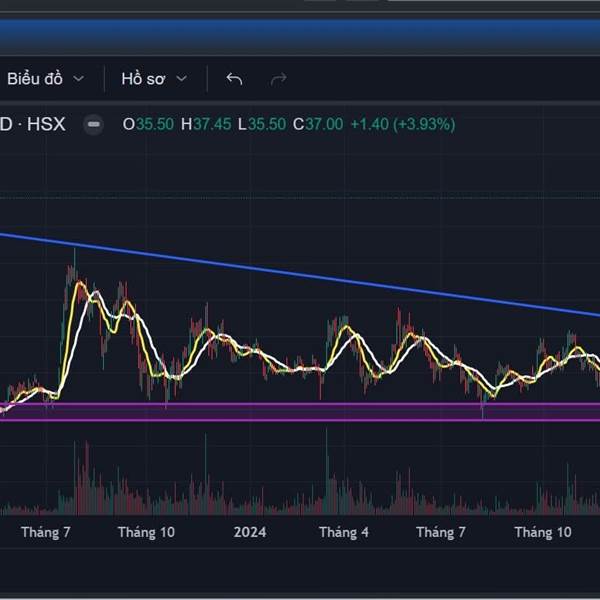The image size is (600, 600).
Task: Select the purple support zone rectangle
Action: pos(300,412)
